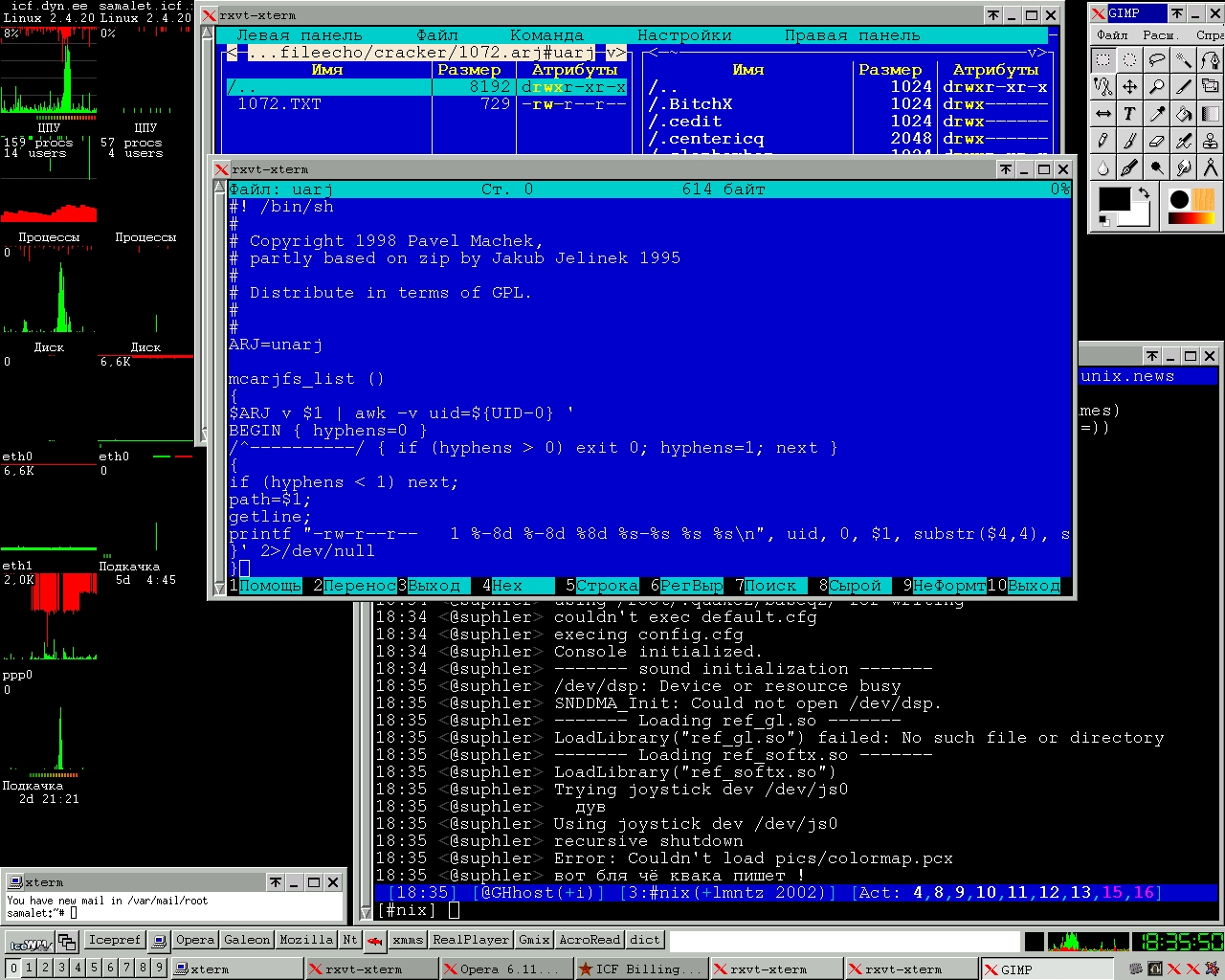Switch to workspace 3
This screenshot has height=980, width=1225.
coord(61,969)
